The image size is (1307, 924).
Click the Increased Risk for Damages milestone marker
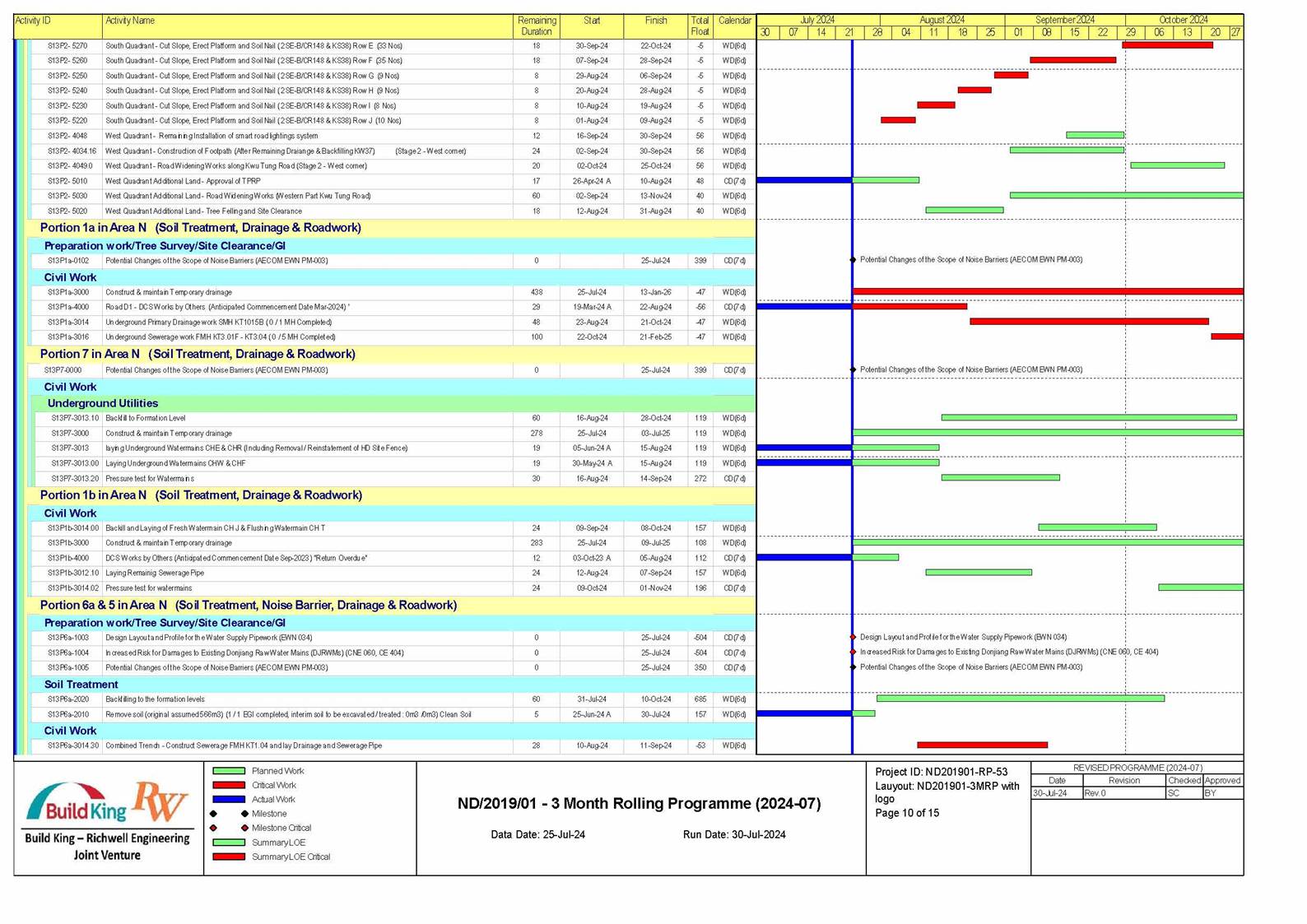853,652
